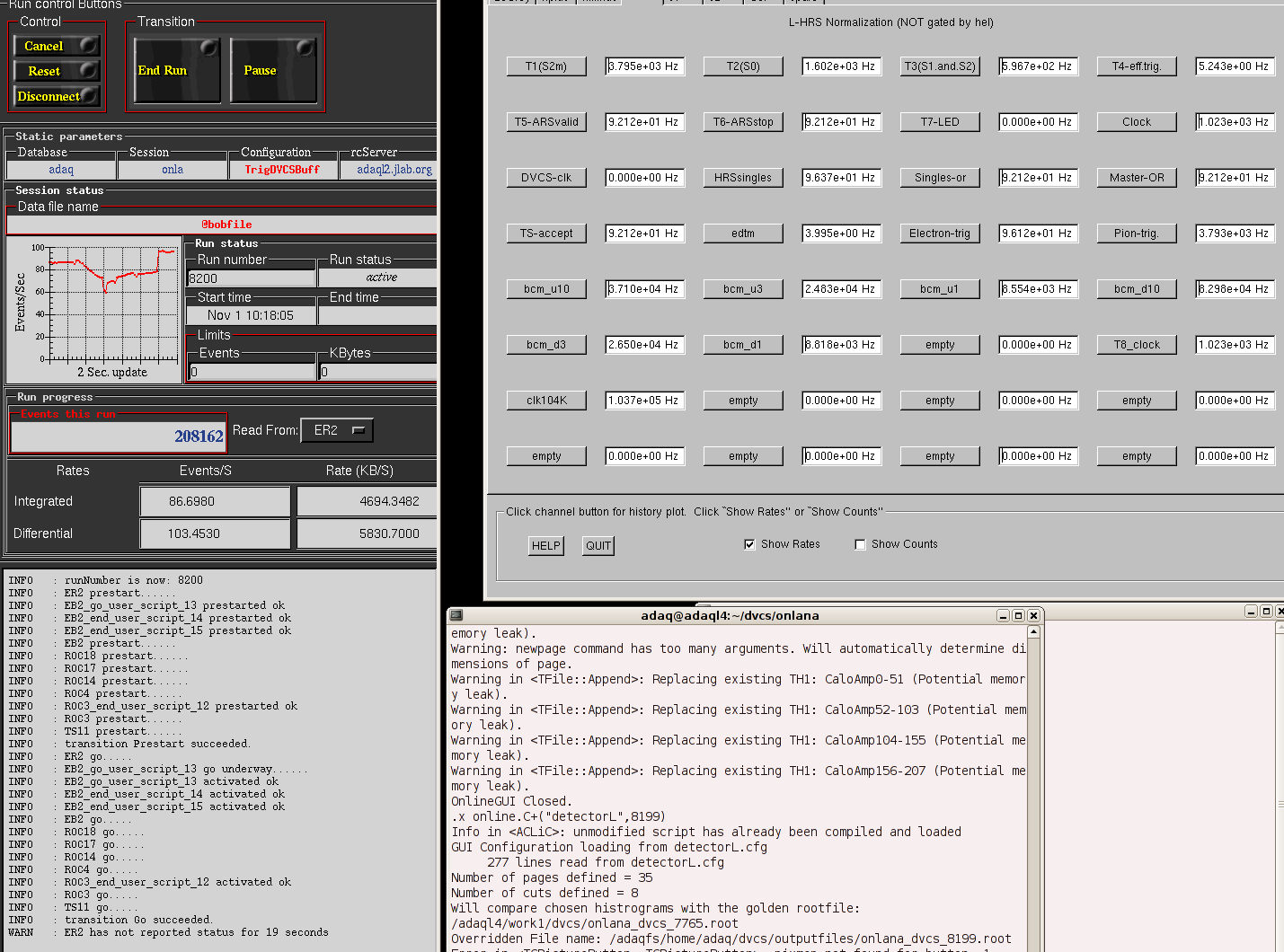The image size is (1284, 952).
Task: Click the Session field showing onla
Action: click(173, 169)
